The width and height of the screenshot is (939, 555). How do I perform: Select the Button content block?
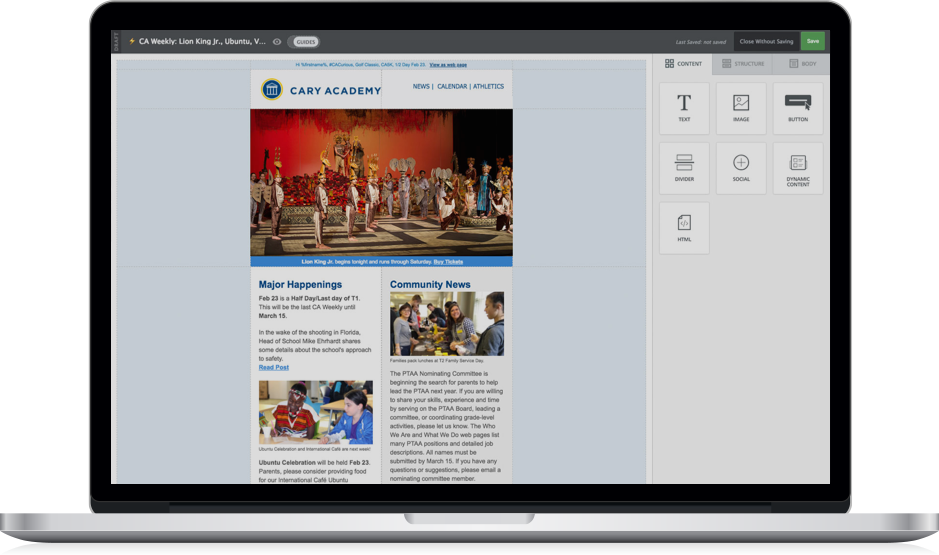click(x=798, y=108)
